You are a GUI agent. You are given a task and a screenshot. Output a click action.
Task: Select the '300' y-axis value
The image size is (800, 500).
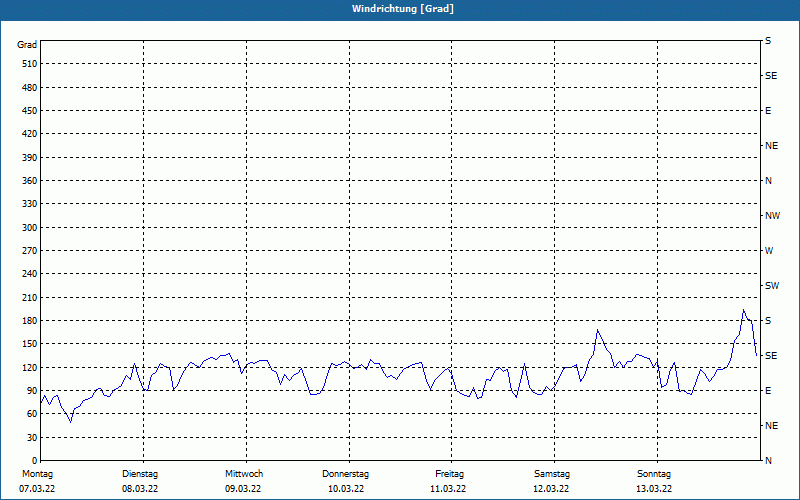[30, 228]
